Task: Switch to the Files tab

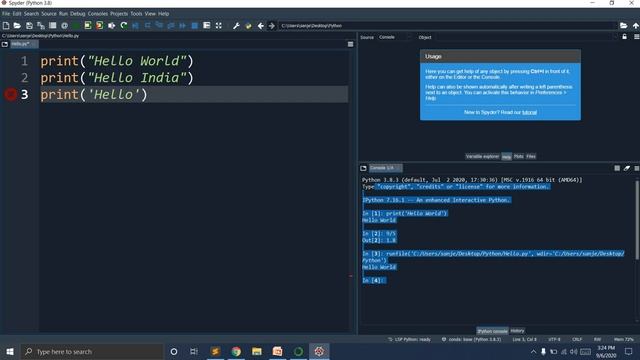Action: point(531,156)
